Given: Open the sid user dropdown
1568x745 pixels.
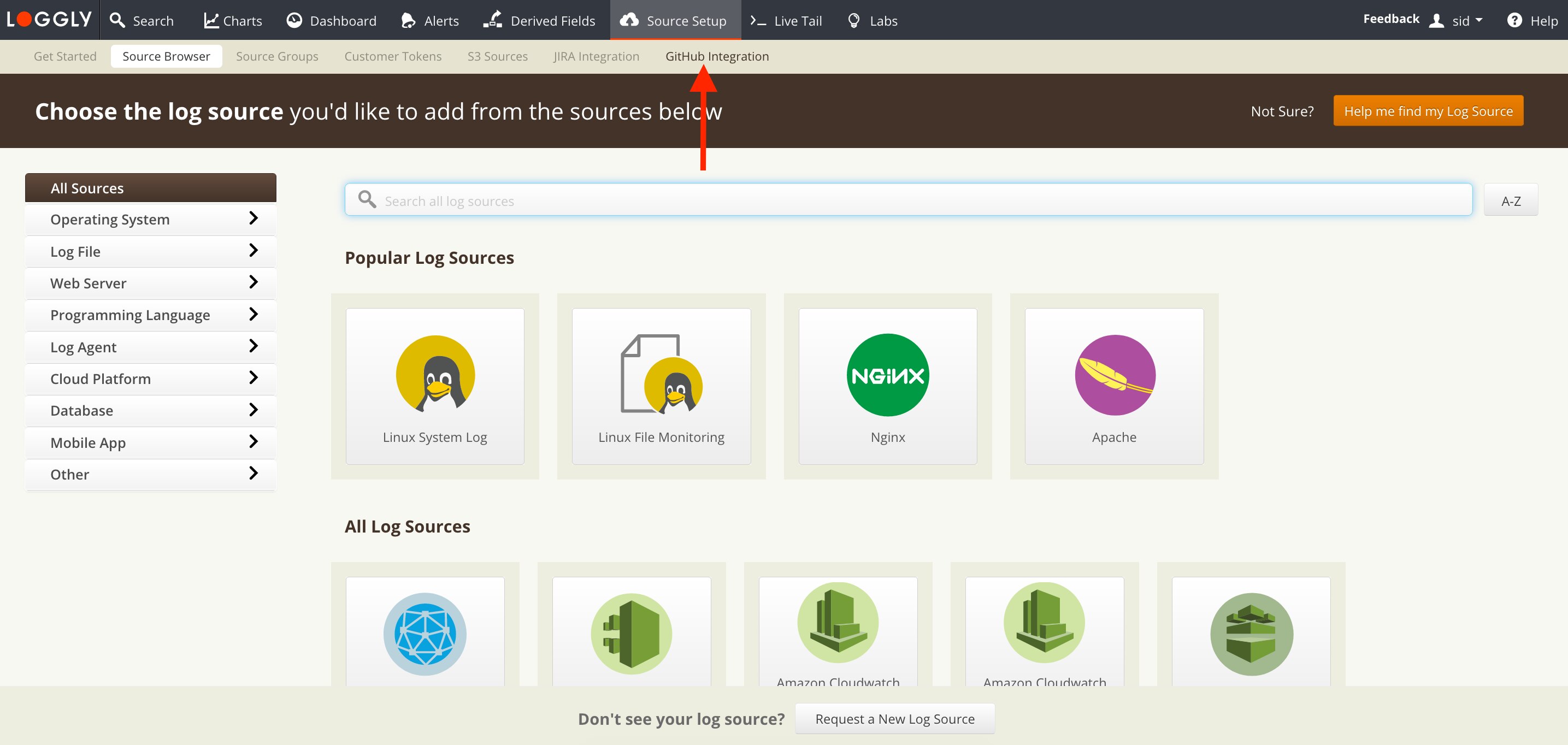Looking at the screenshot, I should click(x=1460, y=21).
